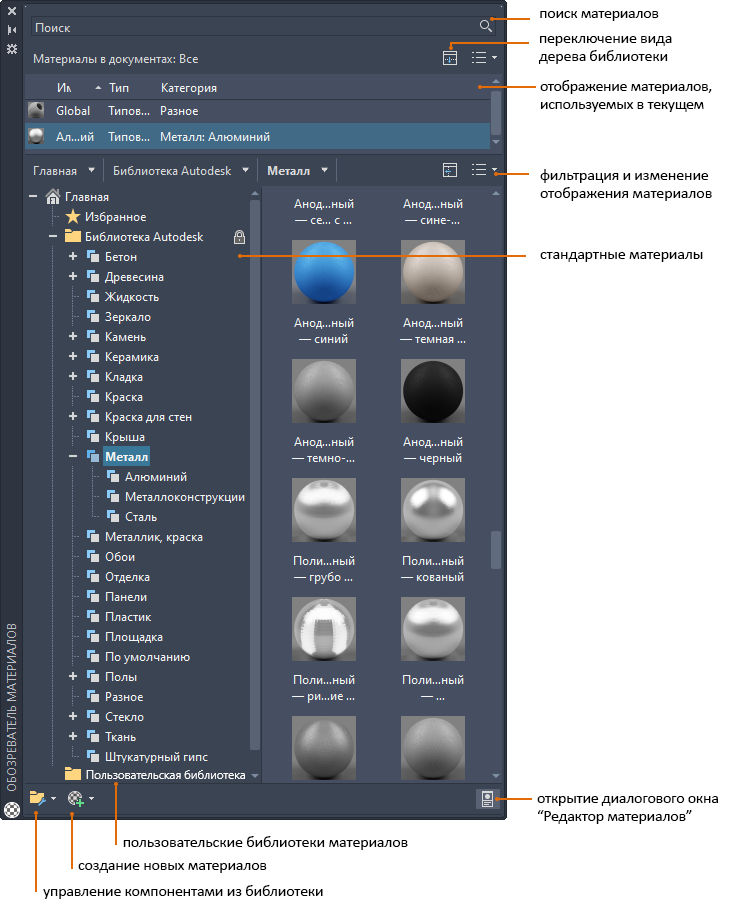
Task: Toggle palette auto-hide icon
Action: coord(12,30)
